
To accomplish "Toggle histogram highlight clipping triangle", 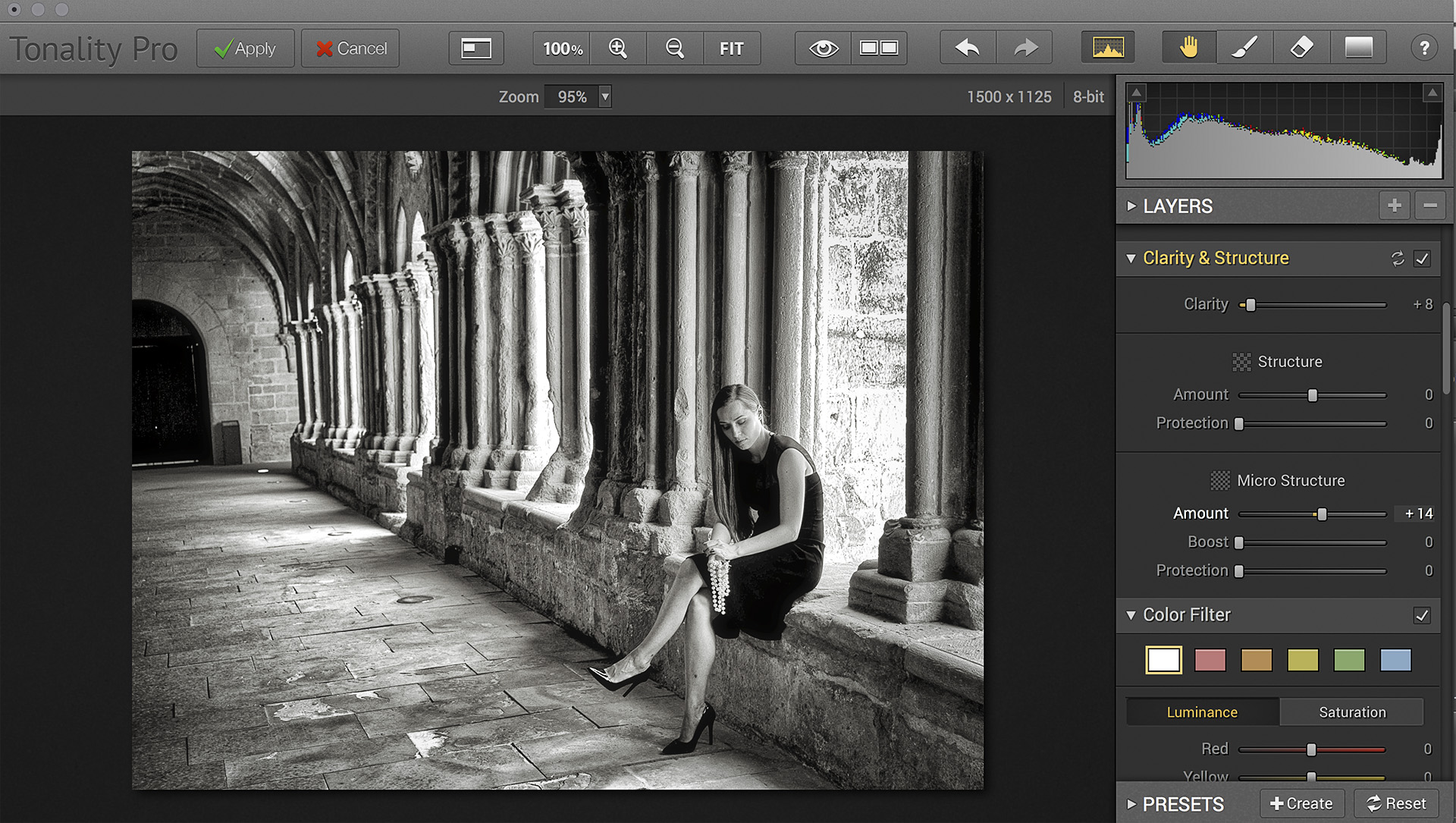I will (x=1432, y=93).
